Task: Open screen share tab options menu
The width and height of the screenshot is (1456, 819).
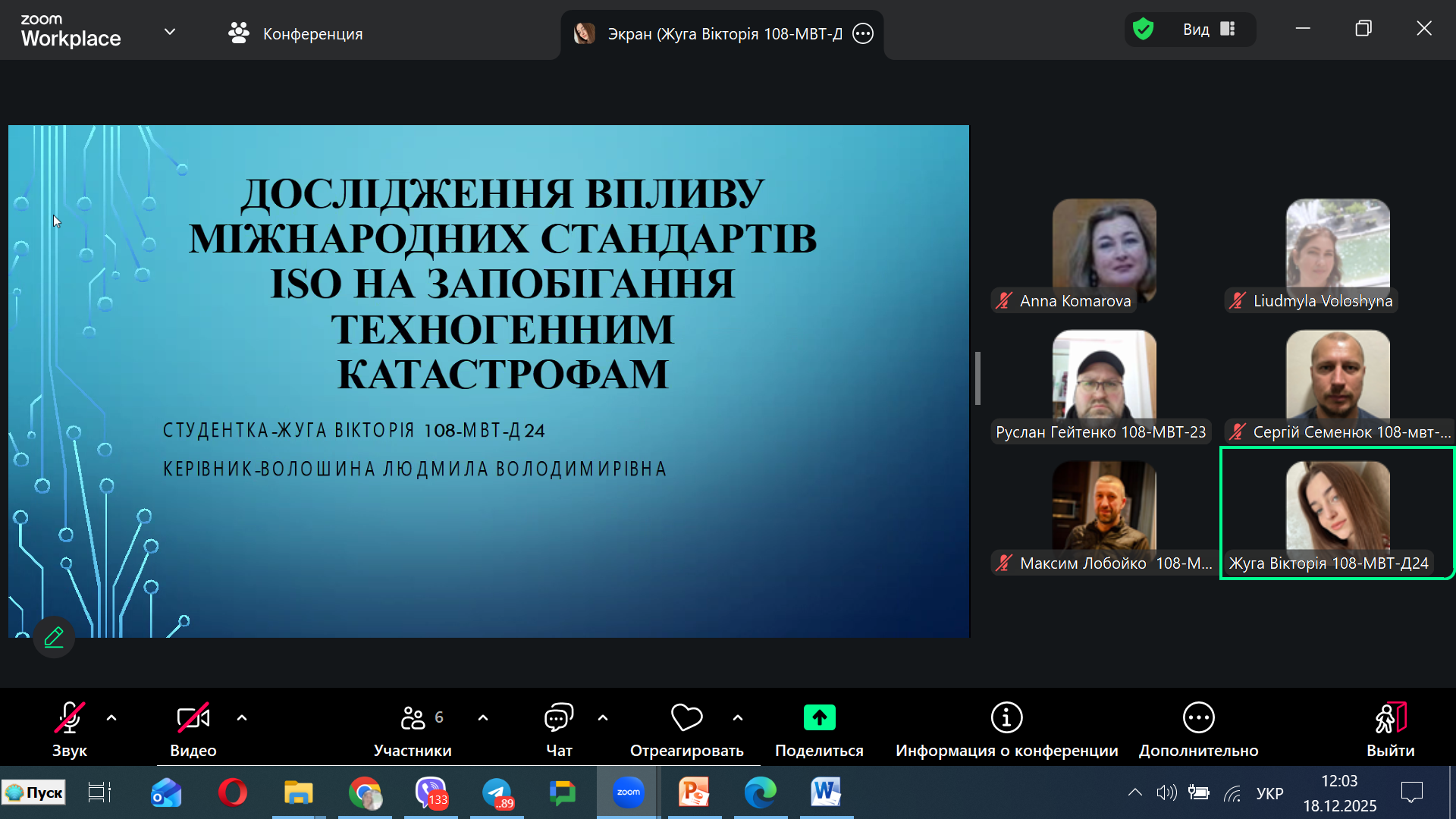Action: 863,33
